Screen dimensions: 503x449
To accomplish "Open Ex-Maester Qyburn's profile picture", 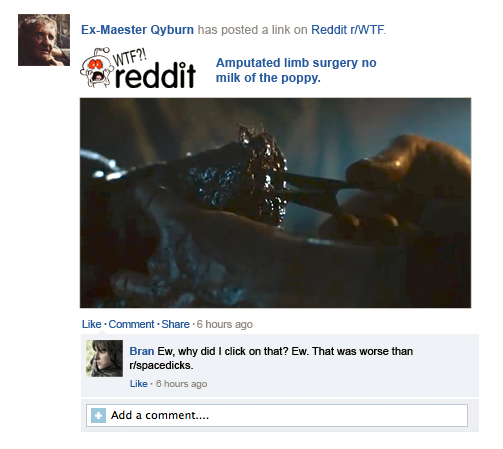I will click(44, 40).
